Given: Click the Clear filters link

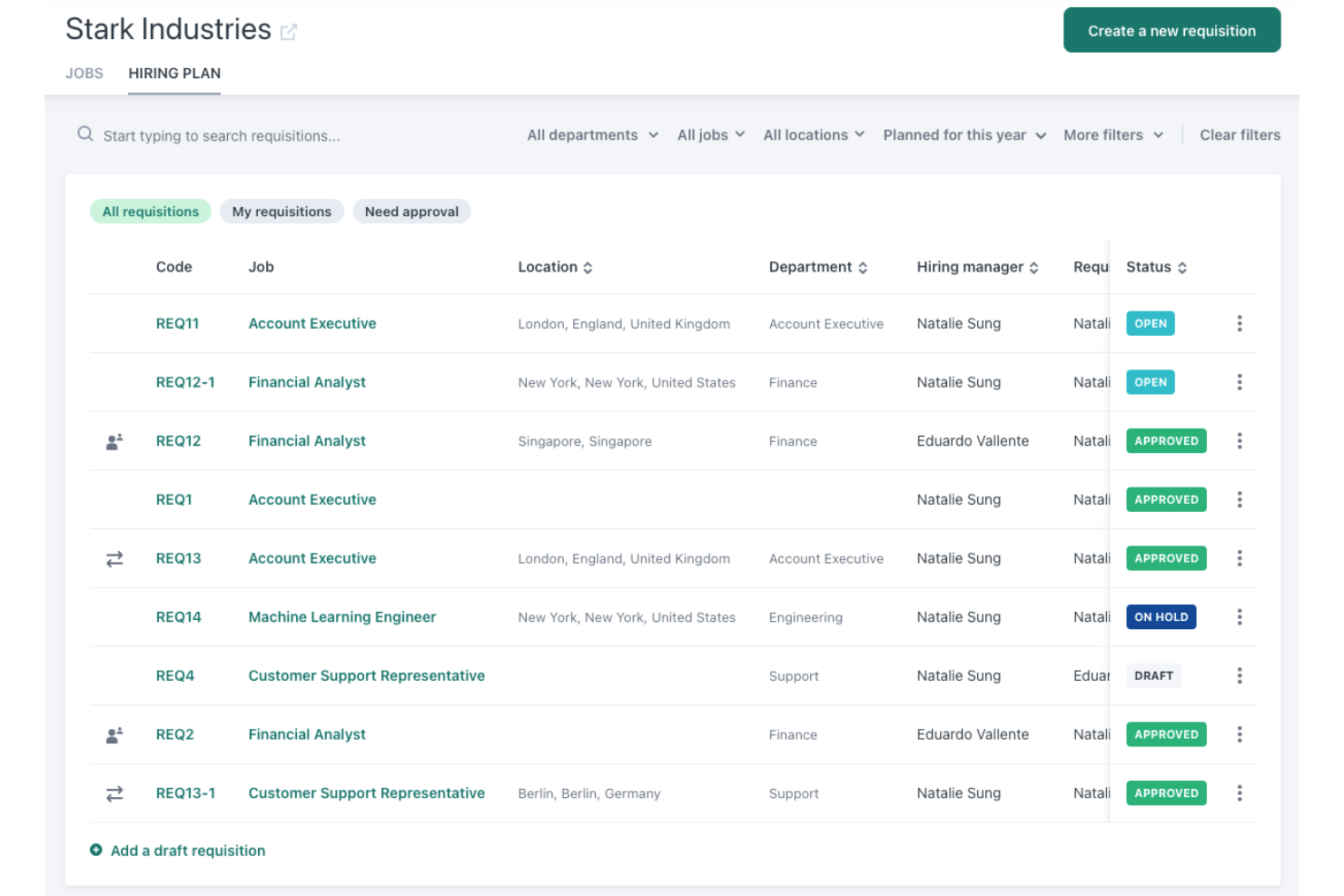Looking at the screenshot, I should coord(1240,135).
